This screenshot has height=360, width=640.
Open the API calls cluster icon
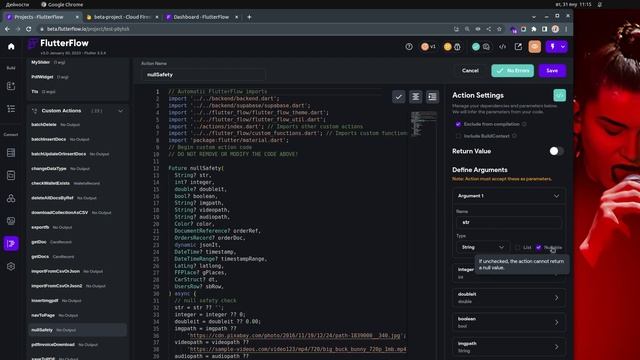click(x=11, y=198)
